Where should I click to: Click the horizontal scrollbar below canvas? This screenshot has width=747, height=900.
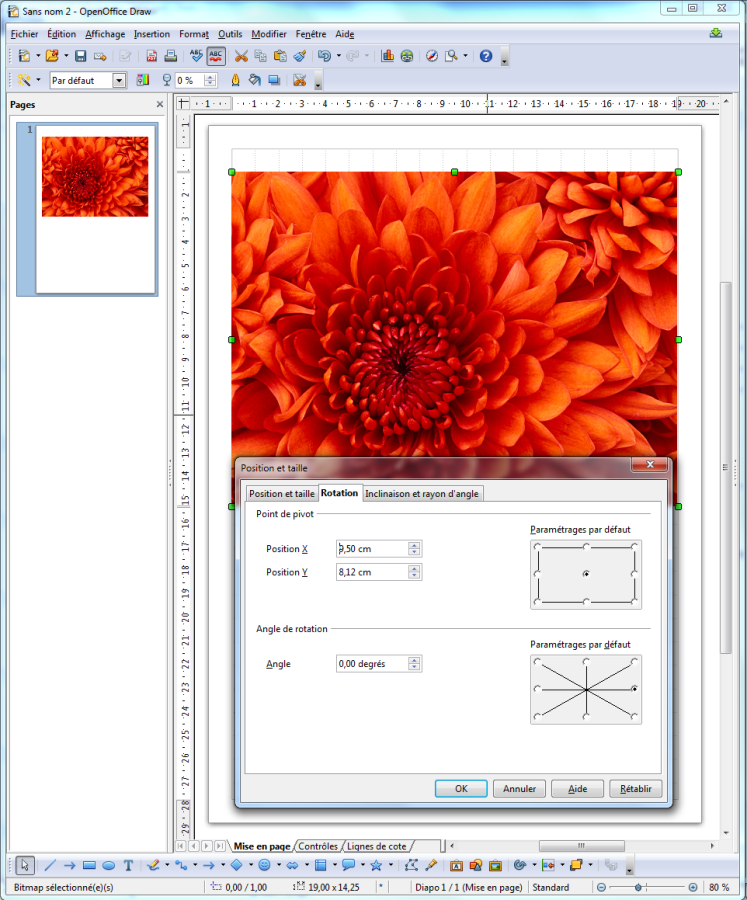(582, 845)
